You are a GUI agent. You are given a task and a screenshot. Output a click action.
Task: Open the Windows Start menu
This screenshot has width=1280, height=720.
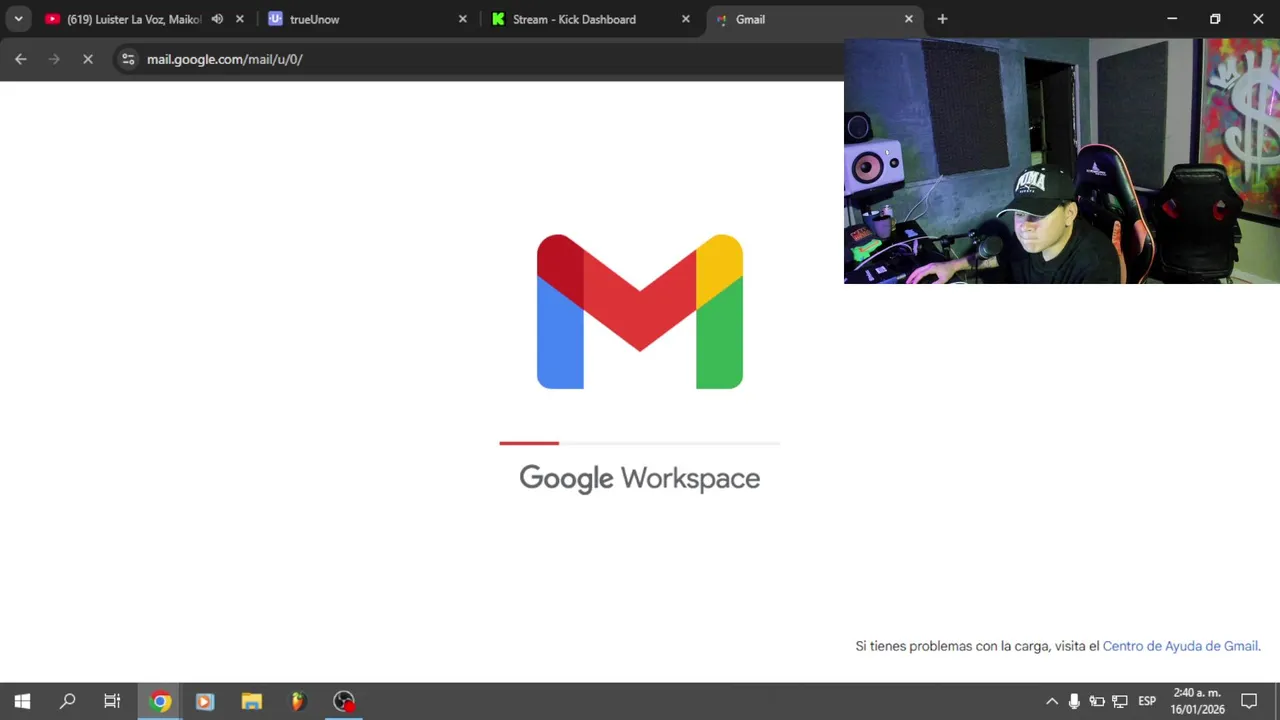(x=22, y=701)
